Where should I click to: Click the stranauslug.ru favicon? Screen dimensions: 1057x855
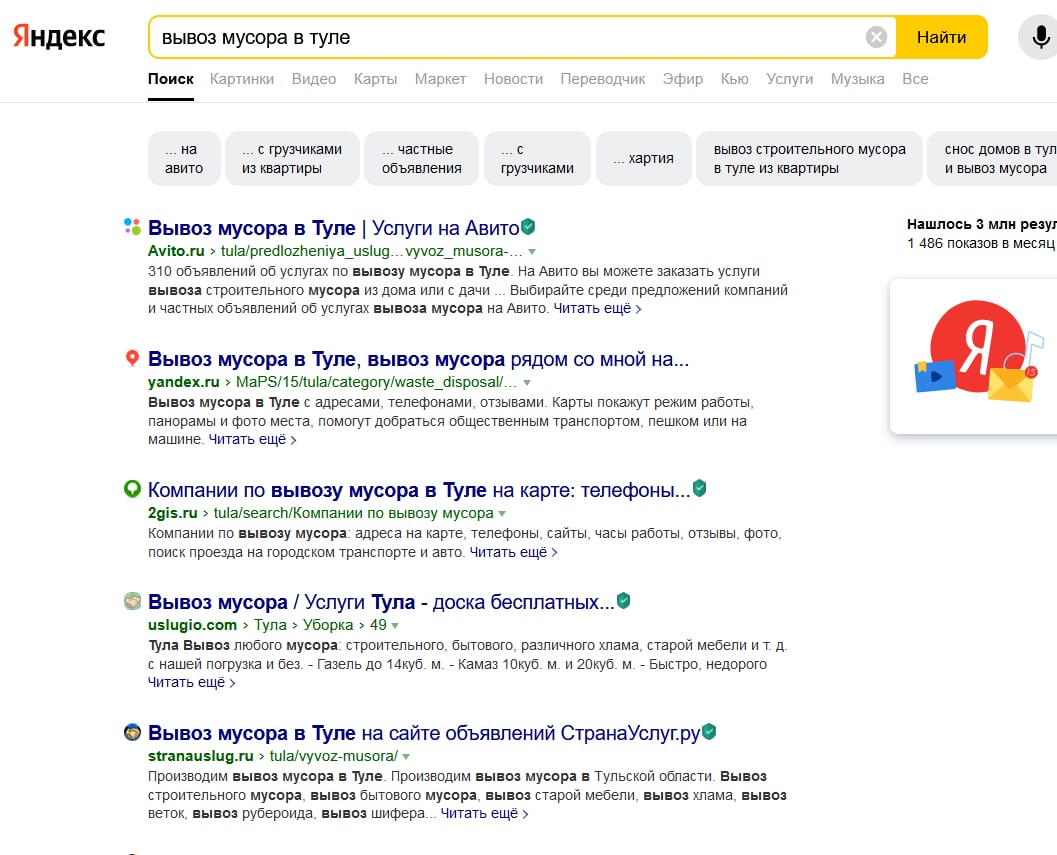132,732
